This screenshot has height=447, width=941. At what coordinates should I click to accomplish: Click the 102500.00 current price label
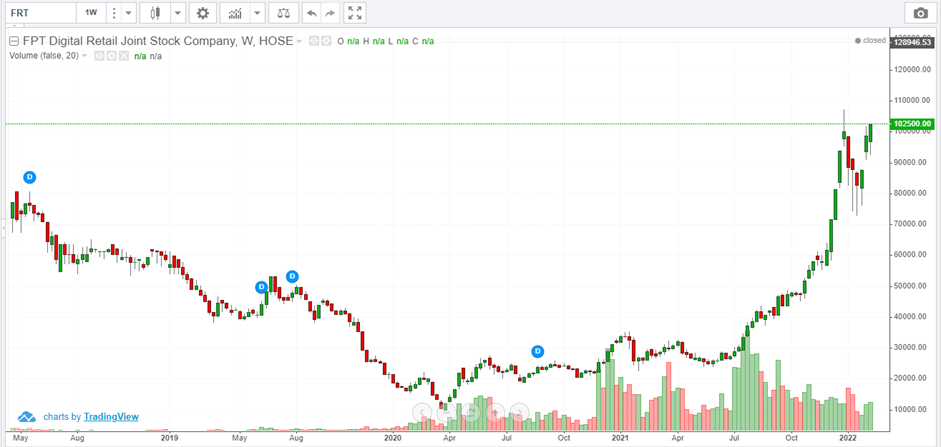click(x=912, y=124)
